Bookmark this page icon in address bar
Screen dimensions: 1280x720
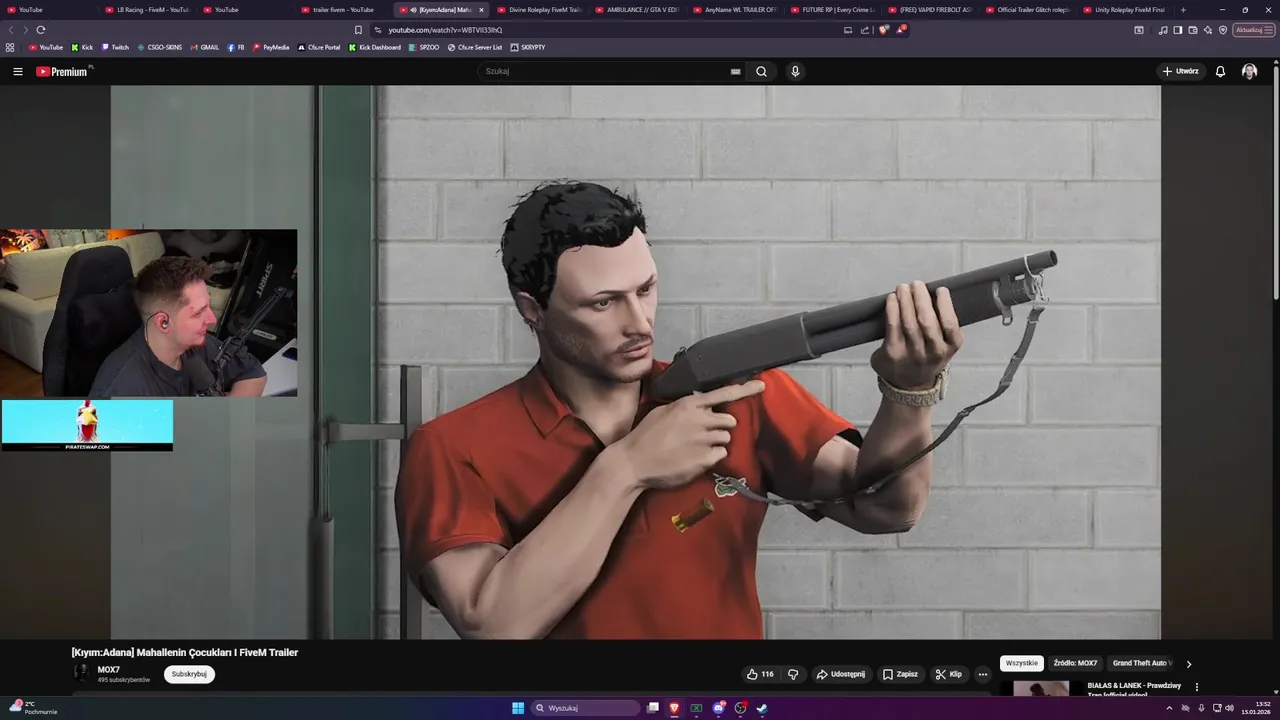(359, 30)
